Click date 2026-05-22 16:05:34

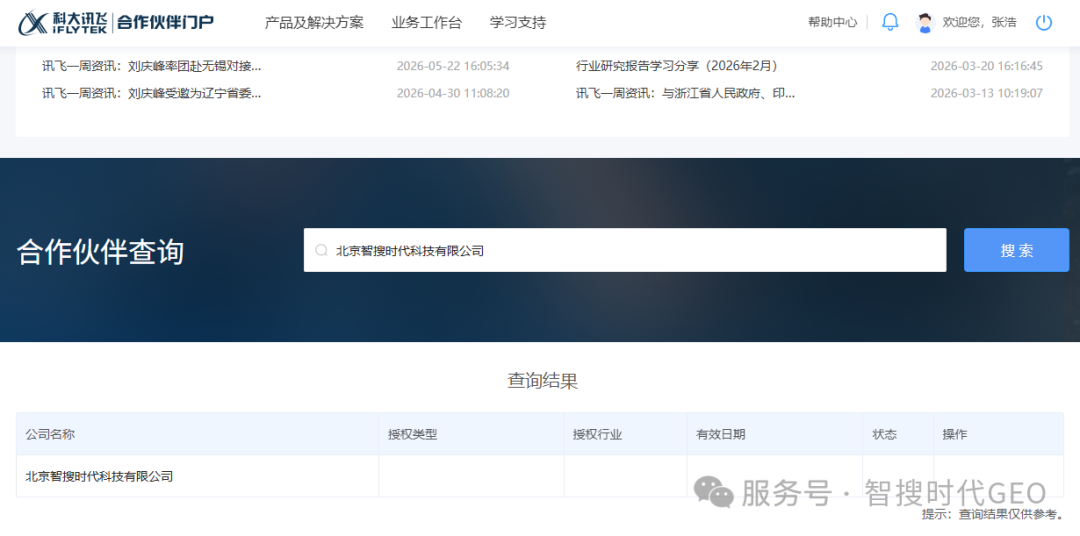453,66
